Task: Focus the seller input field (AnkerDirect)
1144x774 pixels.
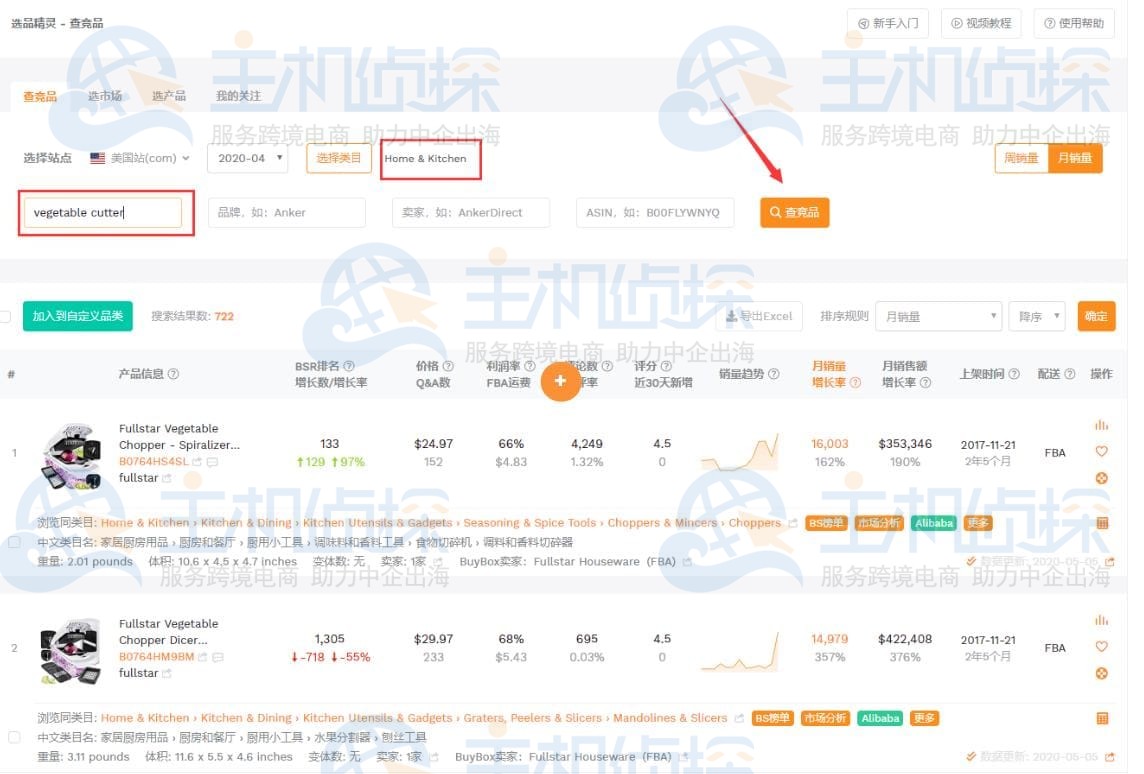Action: click(x=471, y=212)
